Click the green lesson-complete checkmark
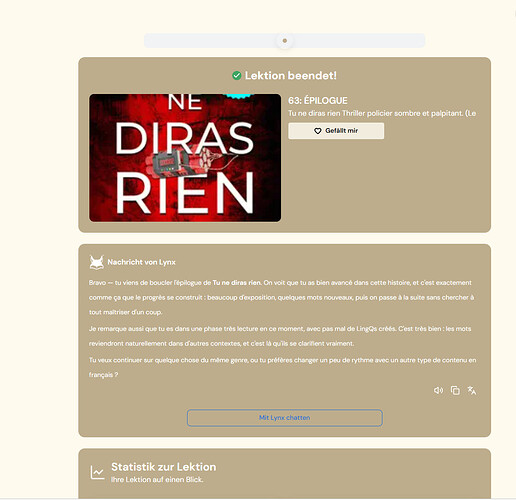Screen dimensions: 516x500 tap(237, 76)
